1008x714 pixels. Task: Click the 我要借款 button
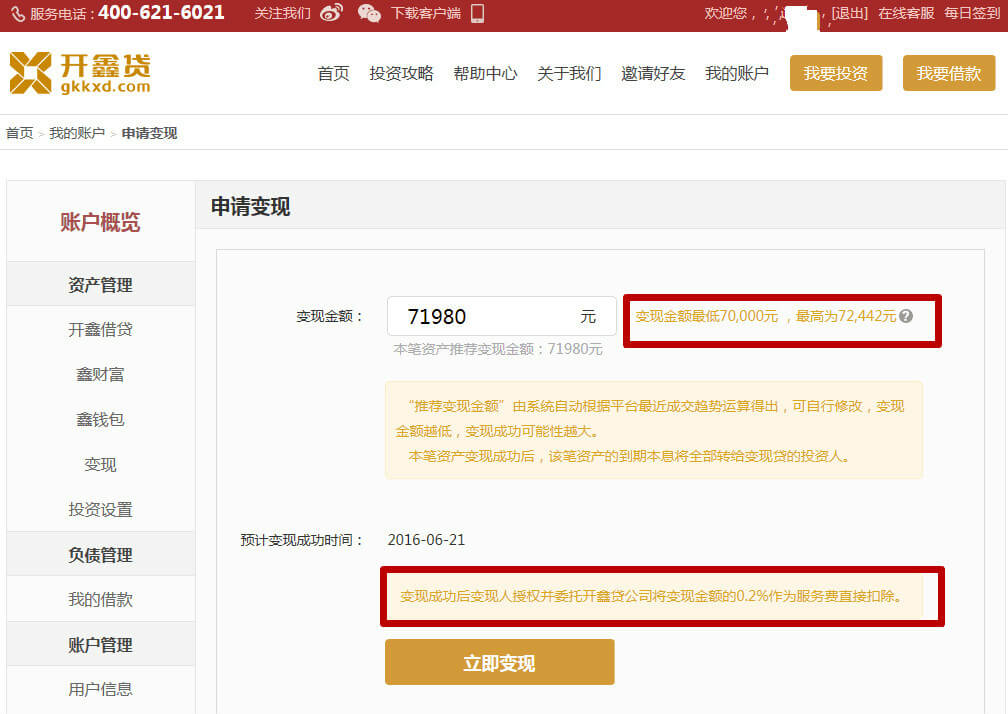[949, 73]
